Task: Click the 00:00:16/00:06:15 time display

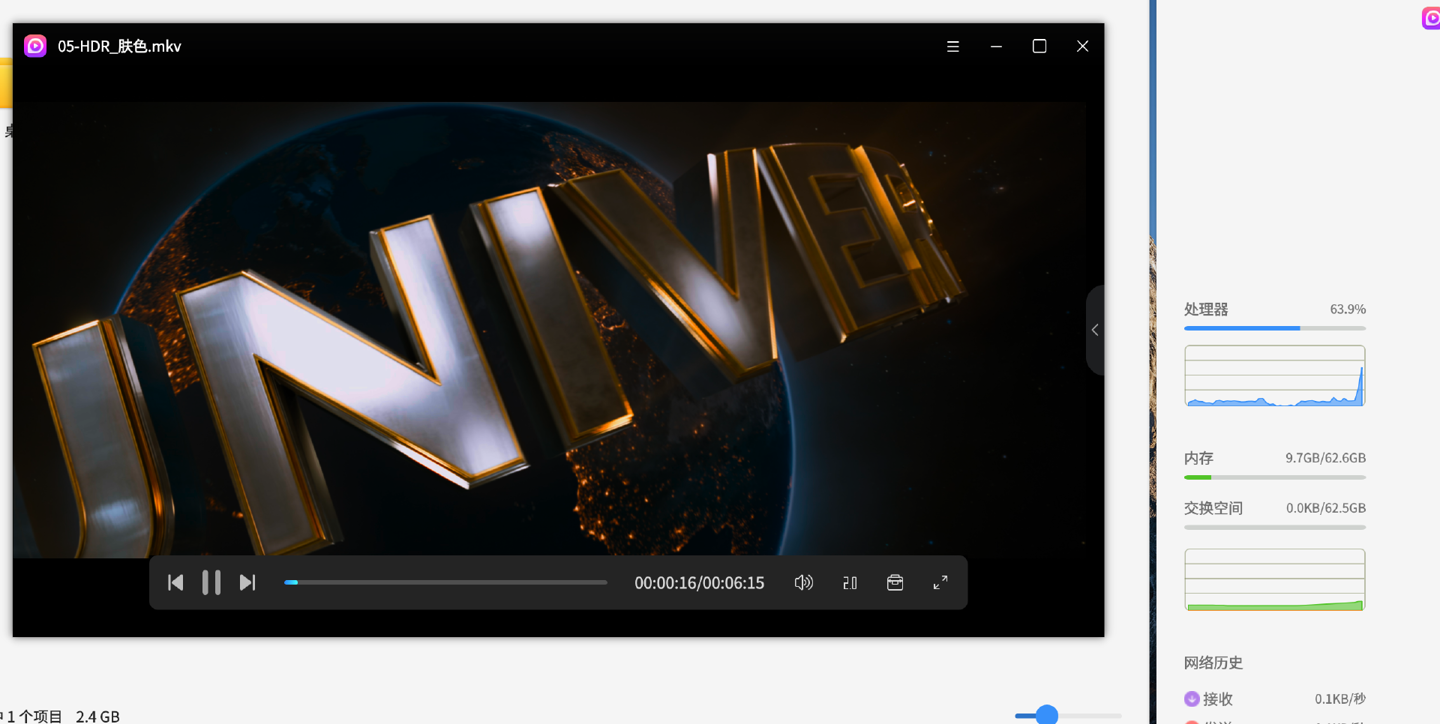Action: [699, 583]
